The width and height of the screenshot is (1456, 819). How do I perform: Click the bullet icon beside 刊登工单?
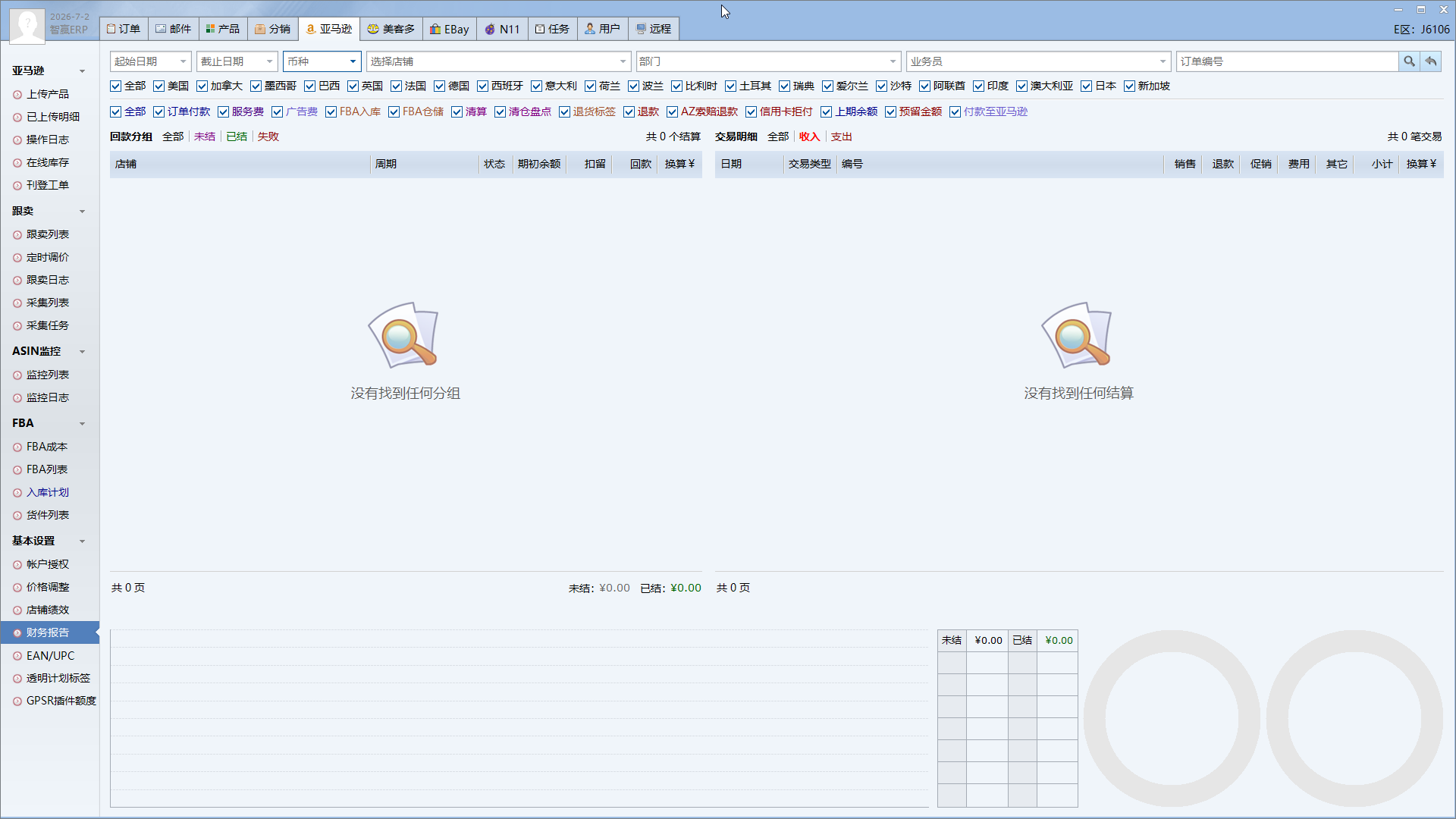point(17,186)
